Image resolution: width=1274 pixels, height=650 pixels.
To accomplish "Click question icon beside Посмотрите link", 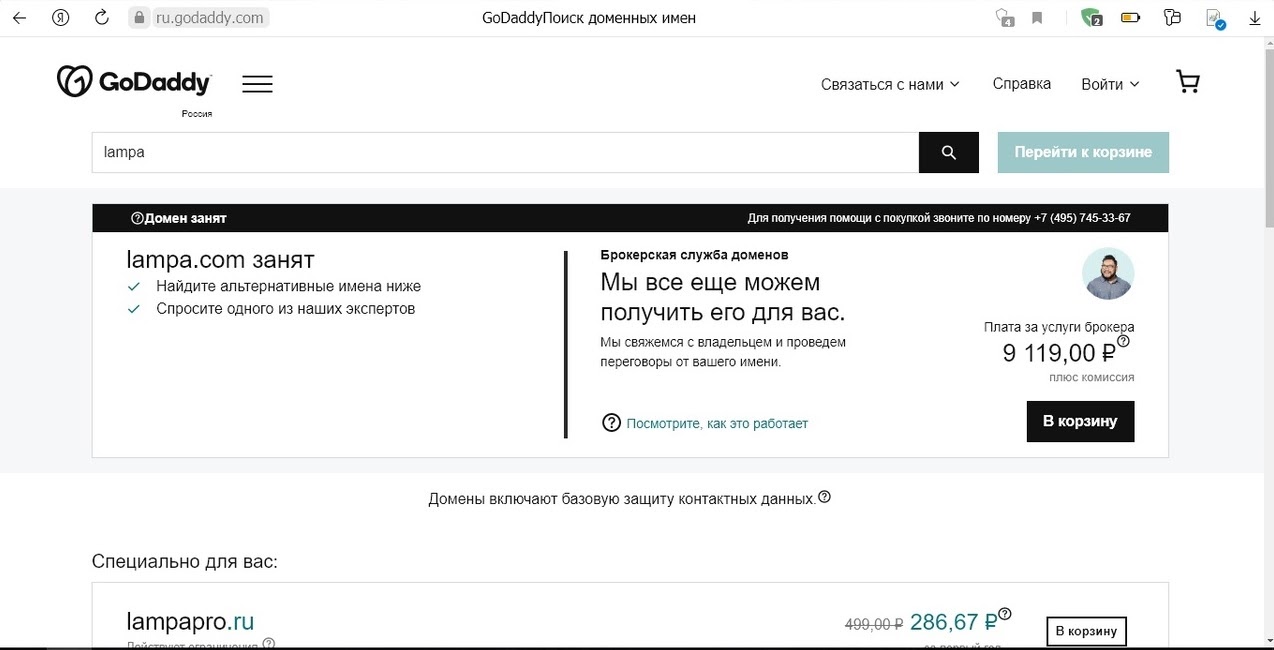I will [x=611, y=423].
